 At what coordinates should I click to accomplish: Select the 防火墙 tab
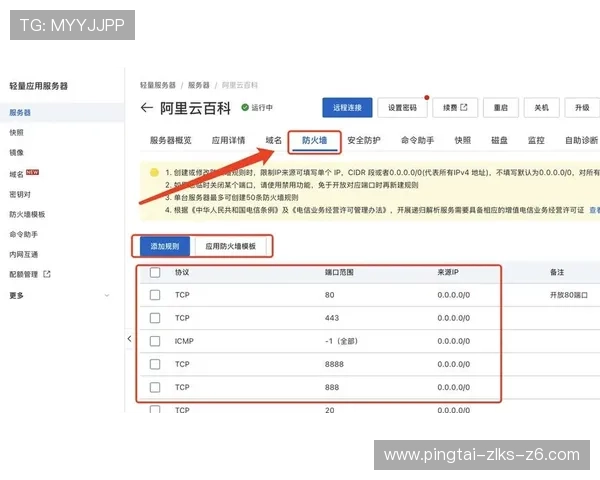tap(315, 140)
